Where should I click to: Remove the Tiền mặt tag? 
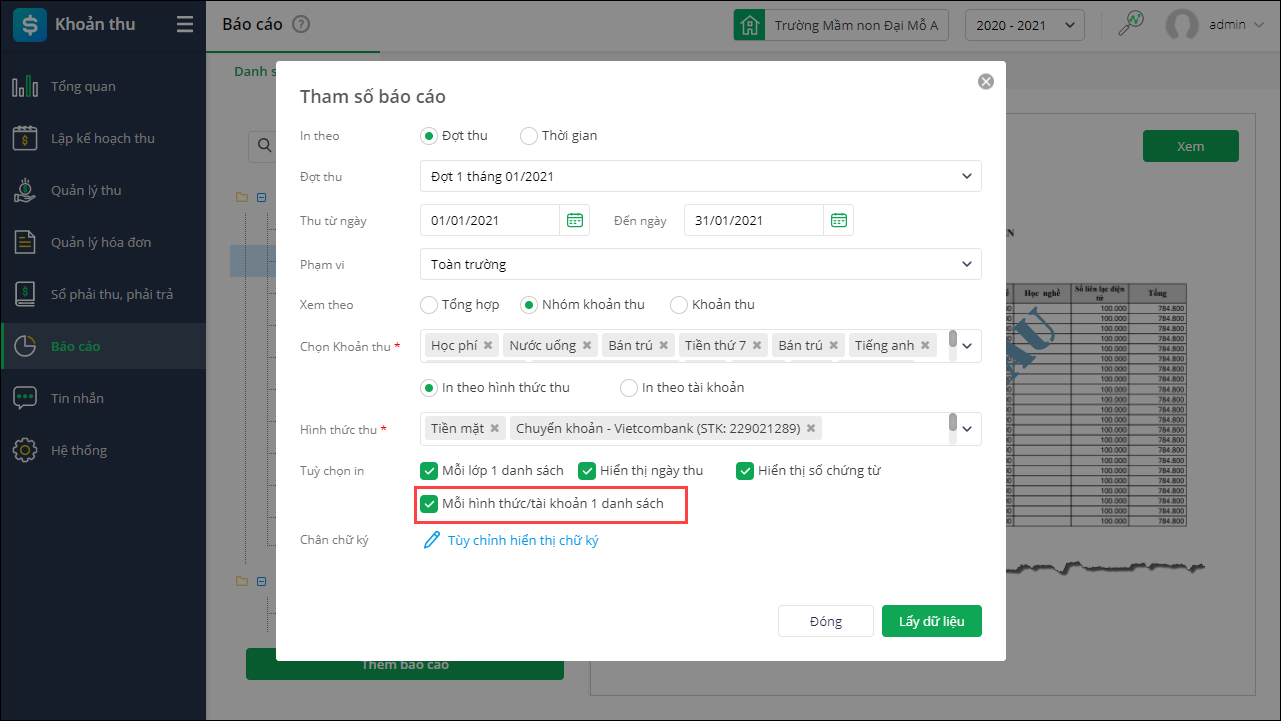[x=494, y=429]
